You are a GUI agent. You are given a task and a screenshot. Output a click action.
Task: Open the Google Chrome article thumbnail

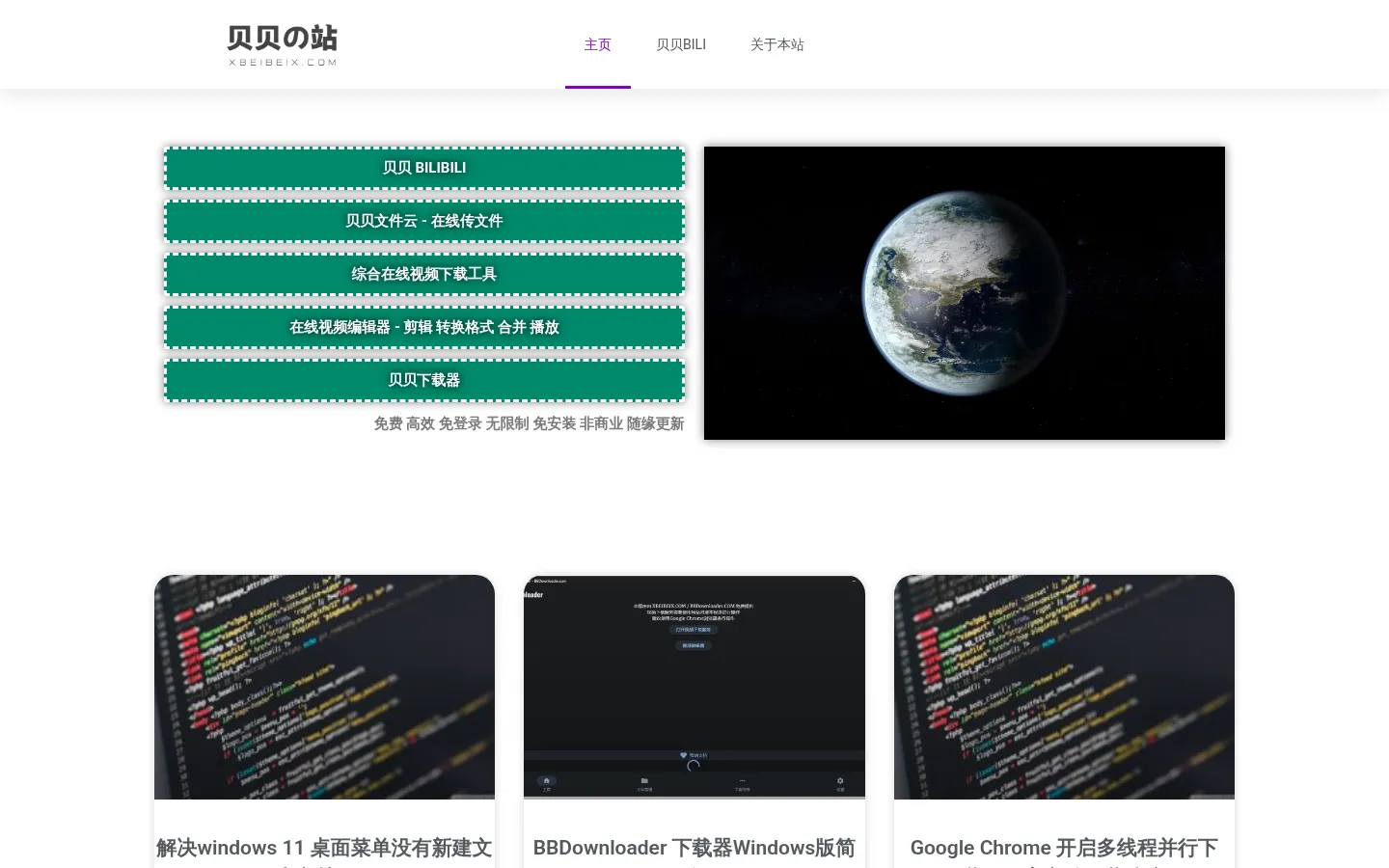[1064, 687]
